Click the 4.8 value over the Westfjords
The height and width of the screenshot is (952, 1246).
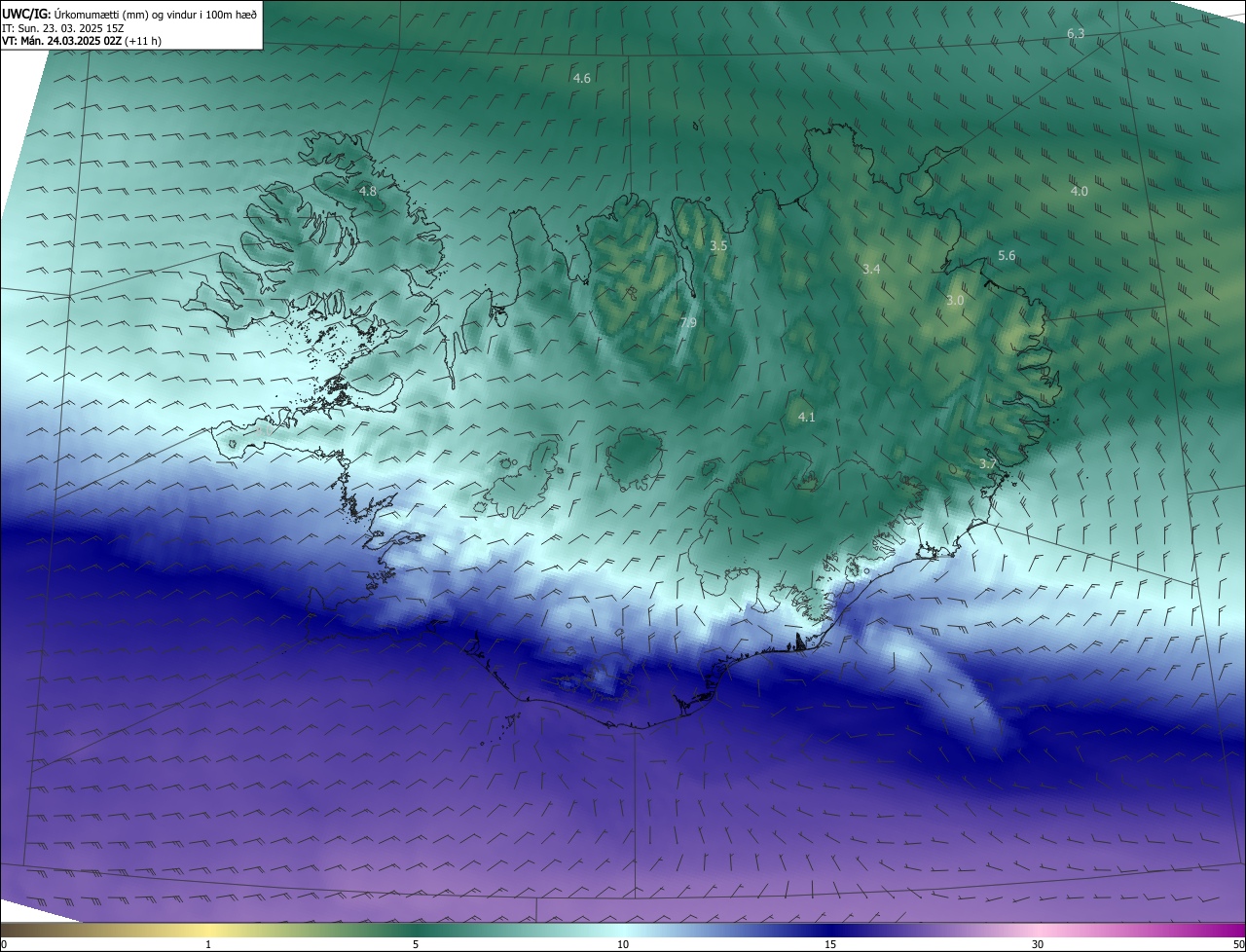coord(368,191)
